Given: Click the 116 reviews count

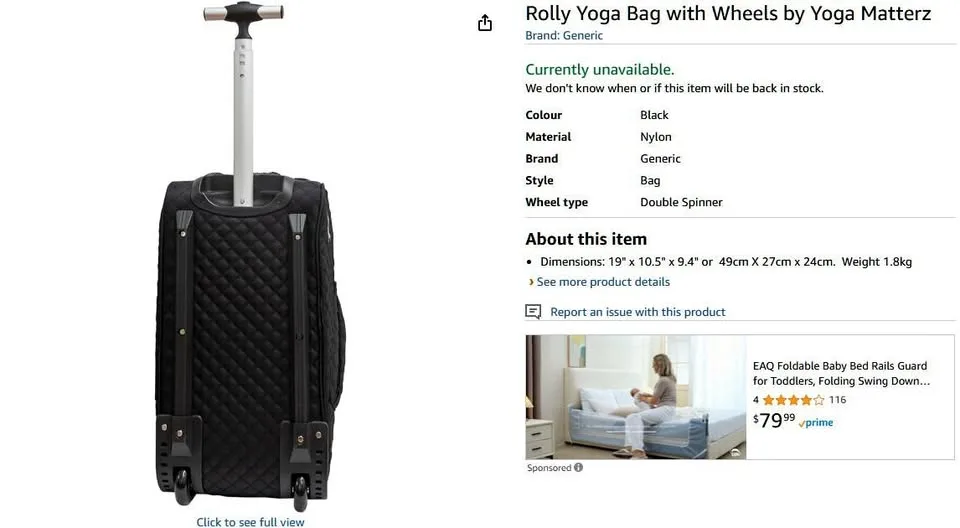Looking at the screenshot, I should point(837,400).
